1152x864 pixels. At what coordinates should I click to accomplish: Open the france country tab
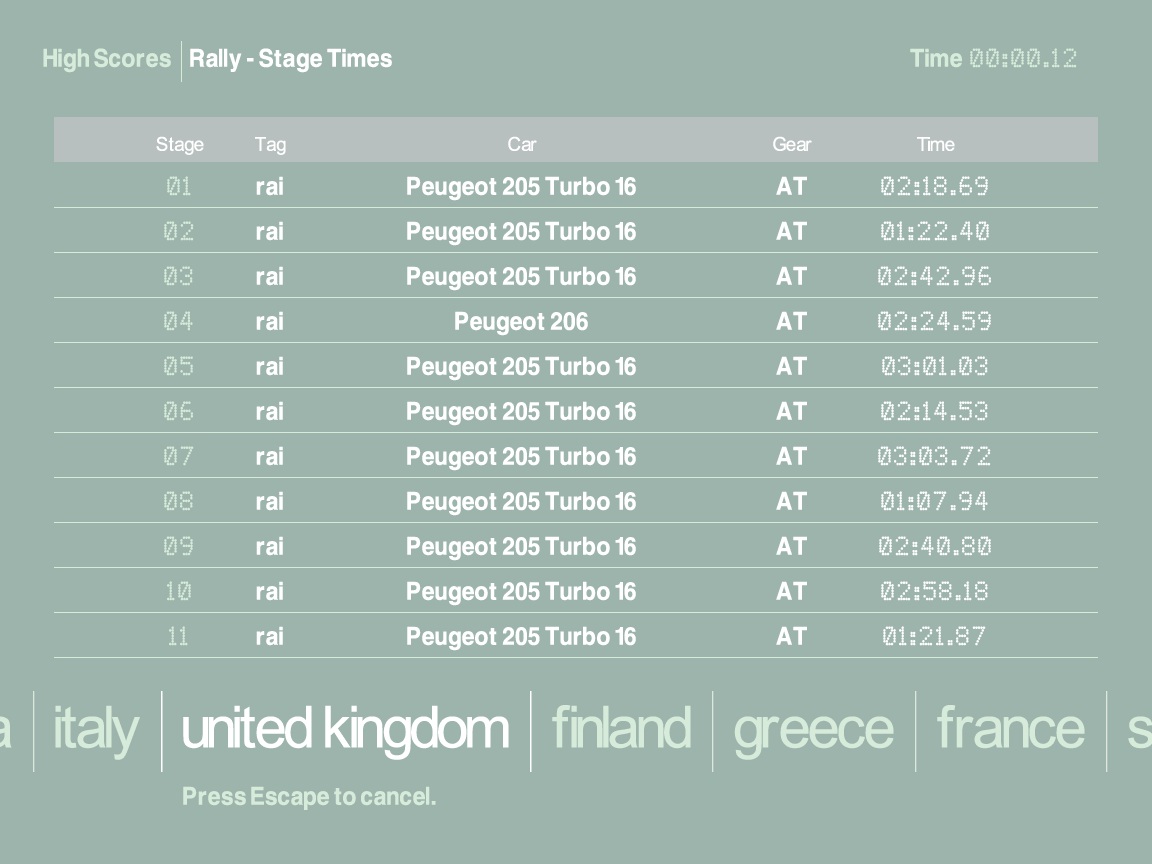tap(1010, 729)
